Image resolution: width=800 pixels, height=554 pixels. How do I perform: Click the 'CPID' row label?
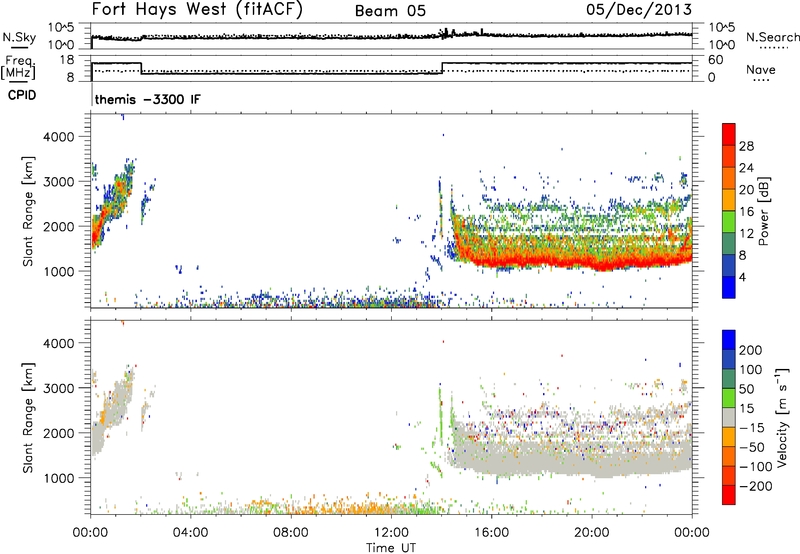click(x=22, y=95)
